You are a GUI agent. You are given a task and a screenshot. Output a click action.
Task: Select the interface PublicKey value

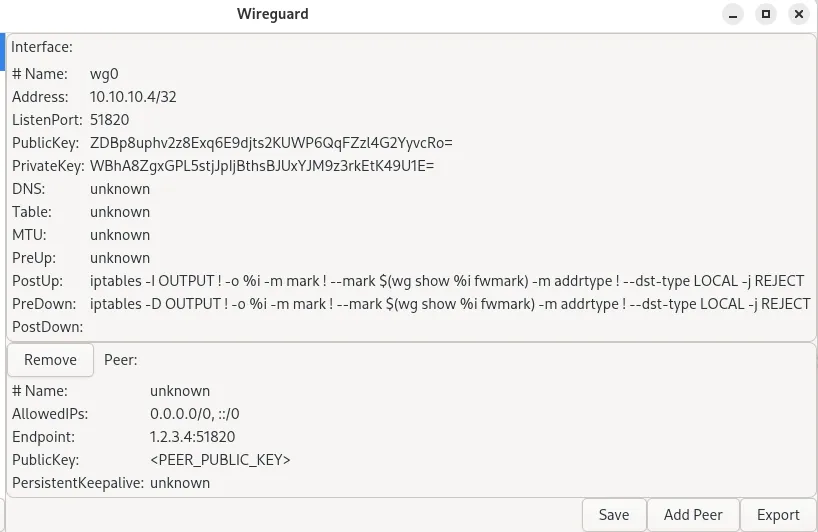coord(271,143)
